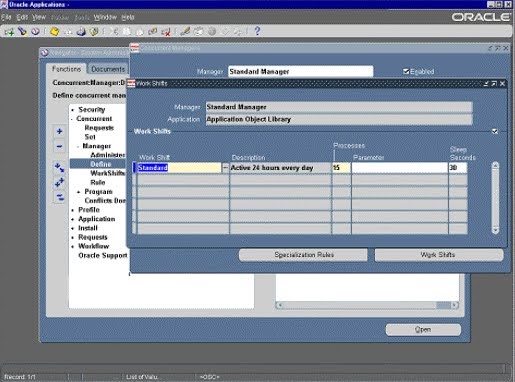Click the Work Shifts button in Concurrent Managers
The width and height of the screenshot is (515, 382).
click(x=438, y=255)
